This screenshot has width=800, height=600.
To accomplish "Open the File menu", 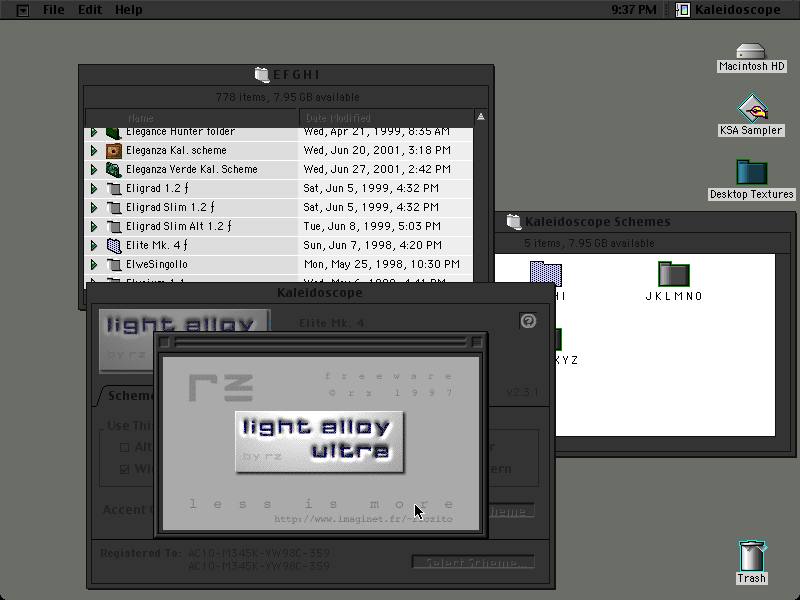I will (x=54, y=10).
